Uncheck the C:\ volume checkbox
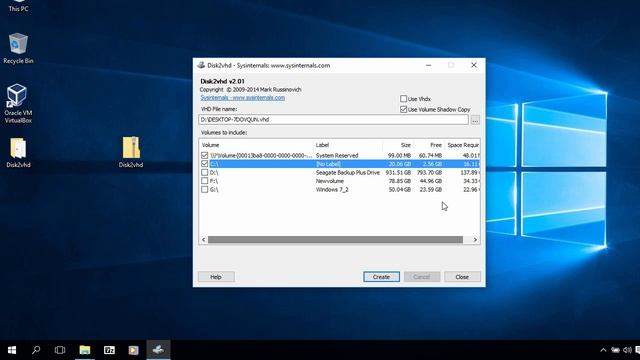Screen dimensions: 640x360 coord(204,164)
